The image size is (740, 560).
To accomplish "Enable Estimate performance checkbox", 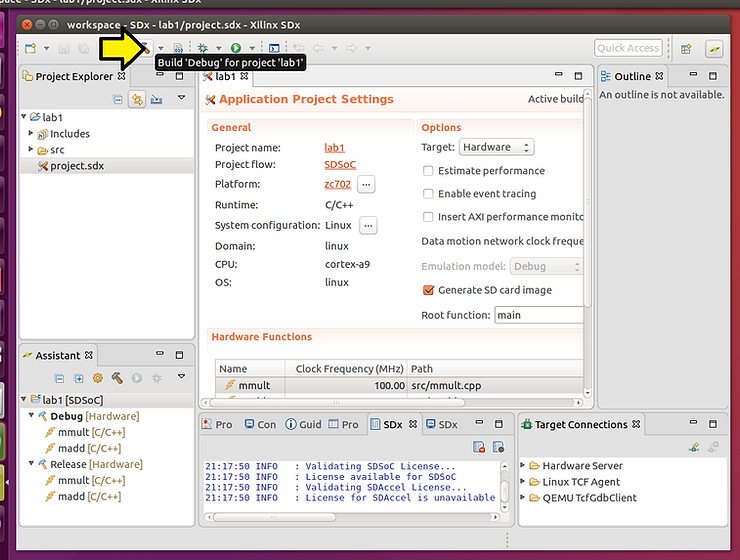I will click(428, 171).
